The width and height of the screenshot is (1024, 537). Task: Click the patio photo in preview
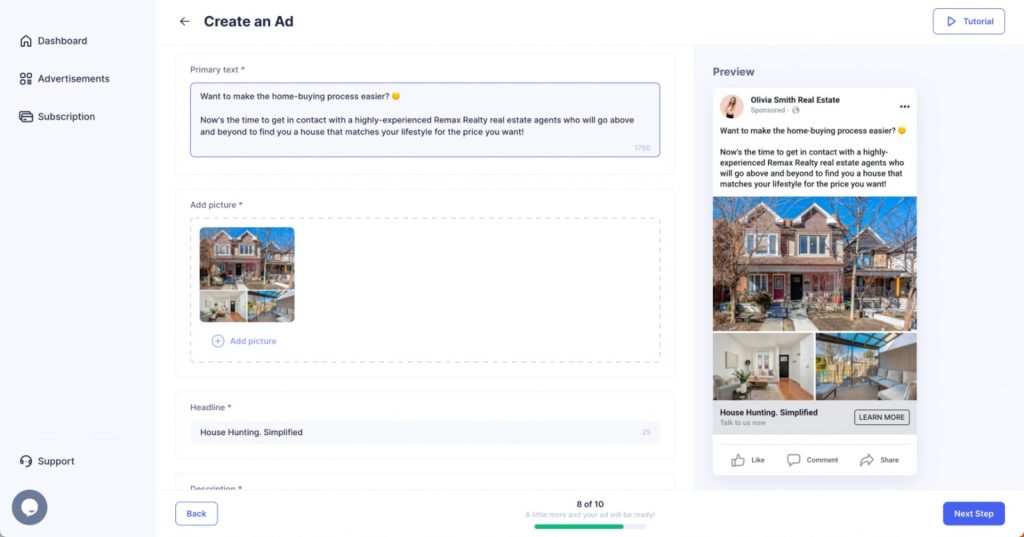tap(867, 366)
